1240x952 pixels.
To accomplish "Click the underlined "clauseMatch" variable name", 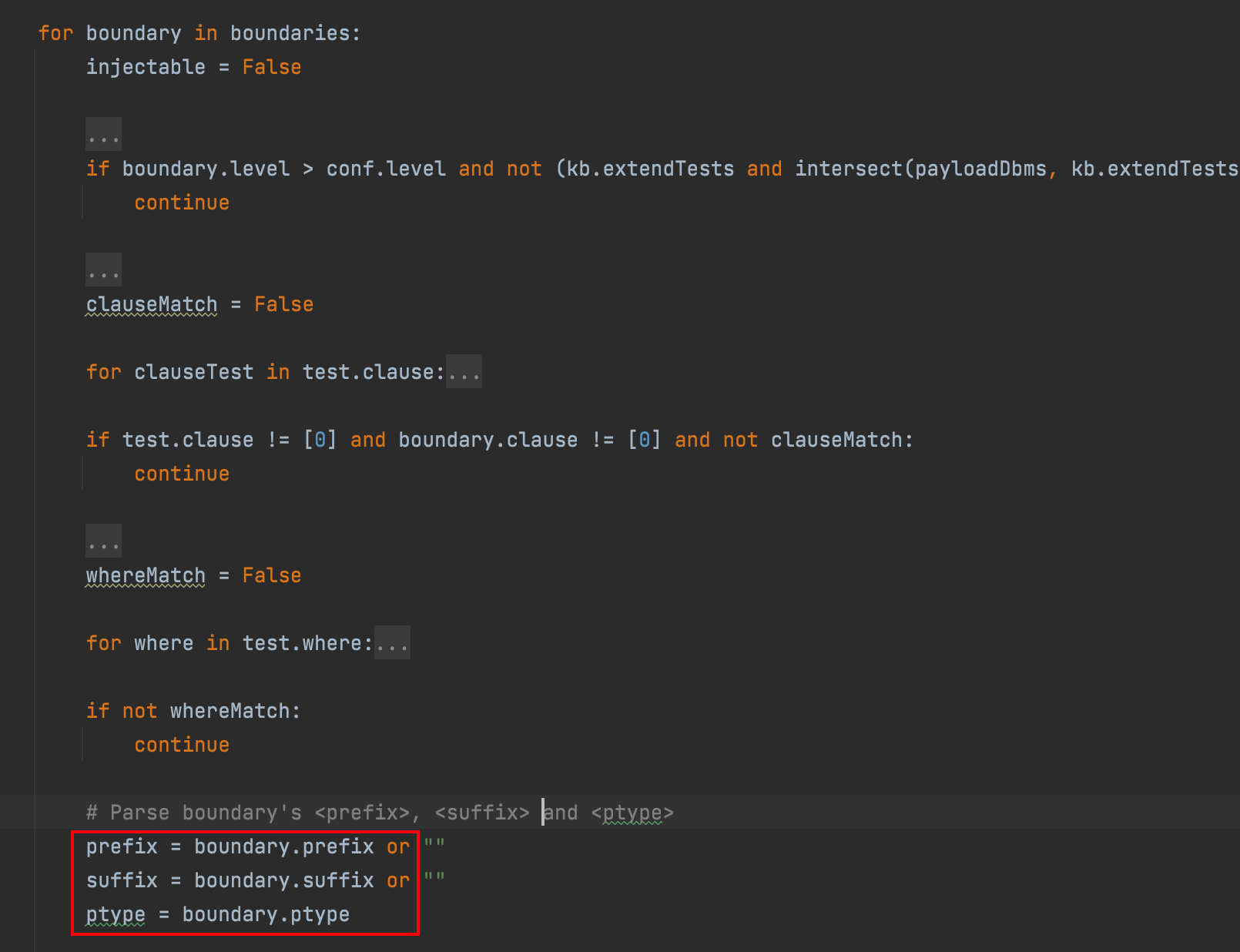I will (x=151, y=304).
